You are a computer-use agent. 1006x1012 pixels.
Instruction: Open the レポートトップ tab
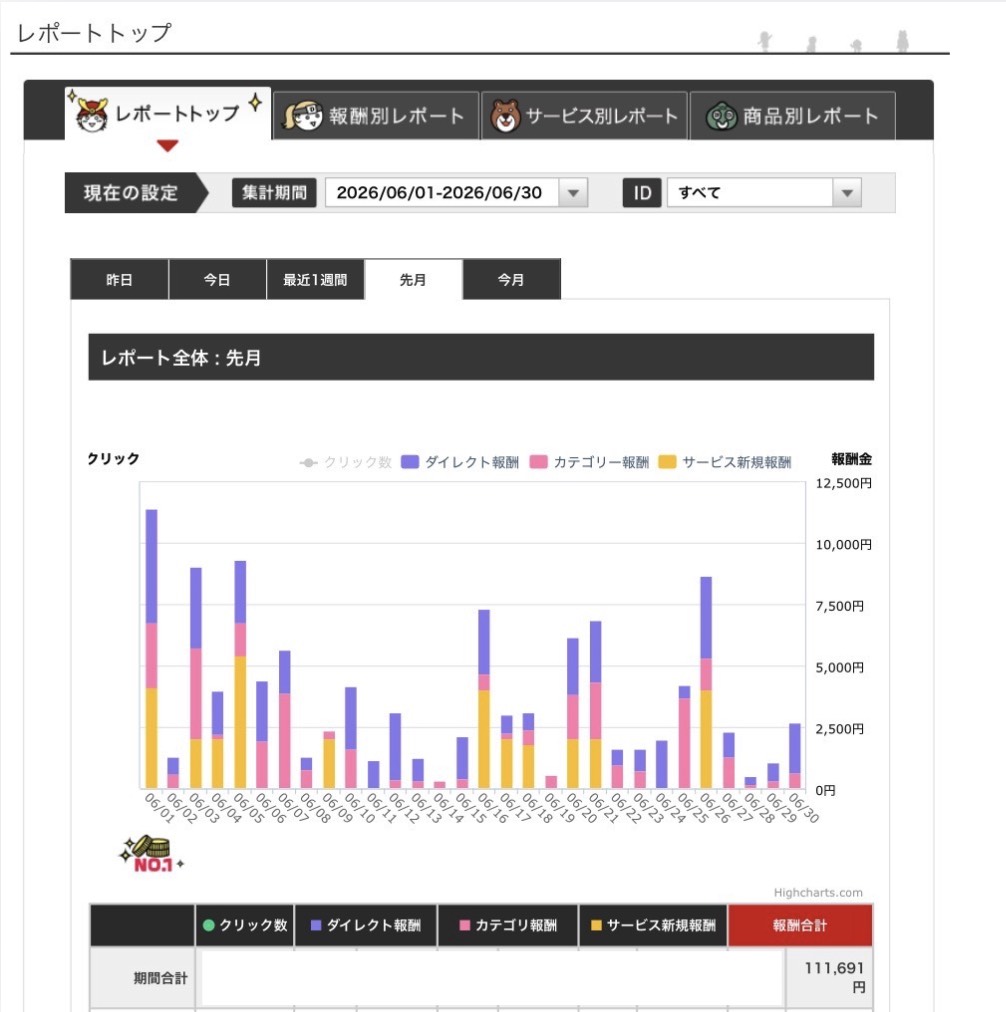click(x=168, y=114)
